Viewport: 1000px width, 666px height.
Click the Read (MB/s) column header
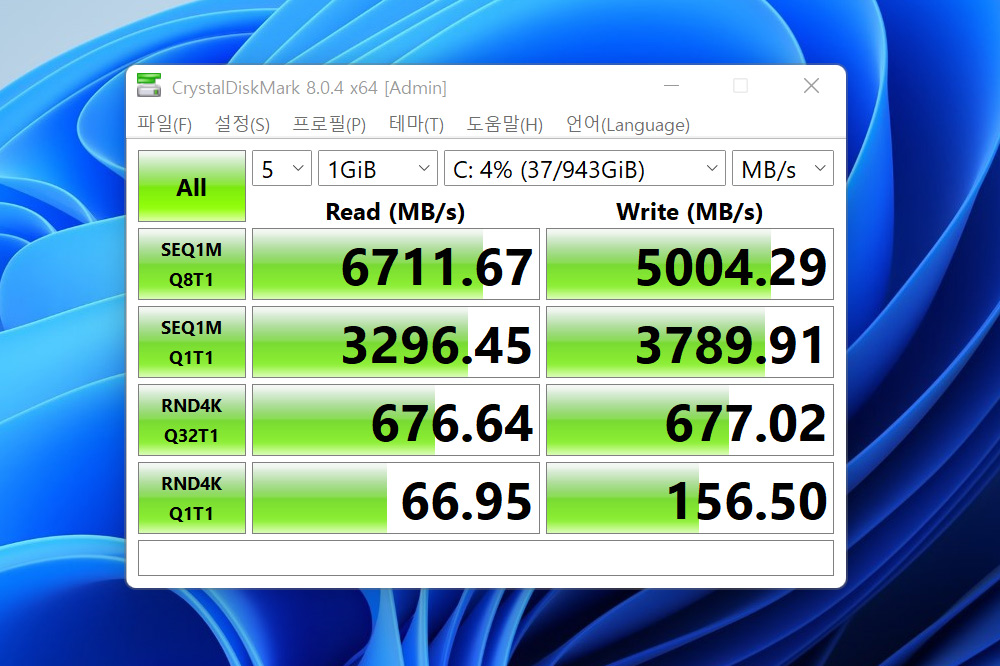point(395,212)
